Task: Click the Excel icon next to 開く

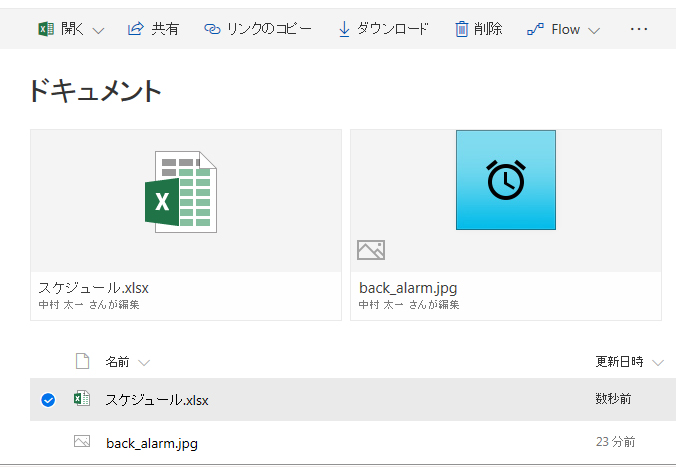Action: [x=46, y=29]
